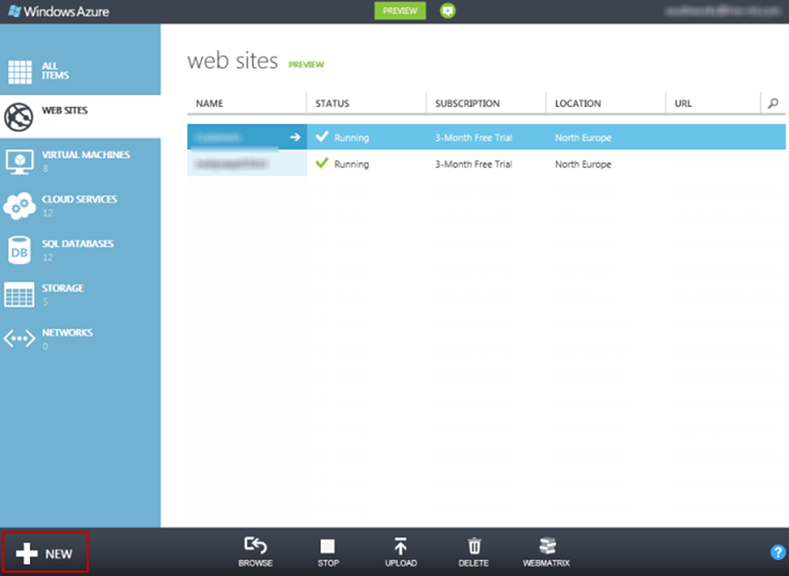
Task: Click the Upload arrow icon
Action: [x=401, y=546]
